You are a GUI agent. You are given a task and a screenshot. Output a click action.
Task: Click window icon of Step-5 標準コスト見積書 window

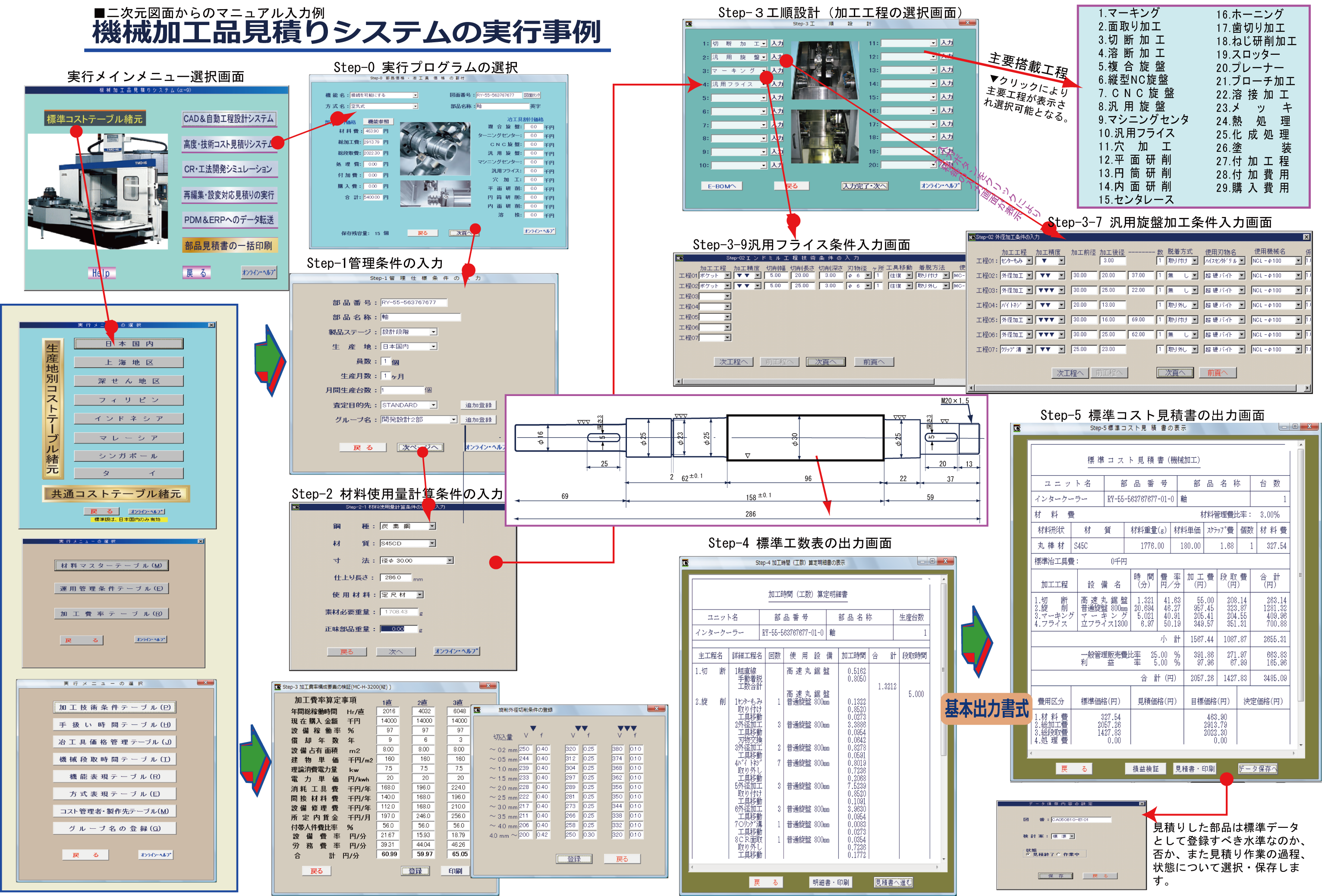coord(1017,428)
